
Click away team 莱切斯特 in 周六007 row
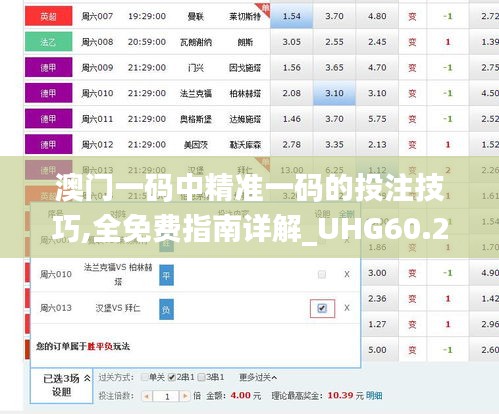coord(245,16)
